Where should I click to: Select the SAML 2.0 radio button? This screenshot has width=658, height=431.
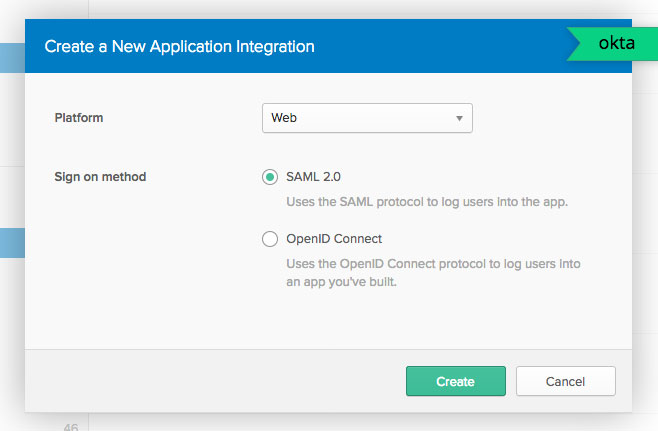click(269, 177)
